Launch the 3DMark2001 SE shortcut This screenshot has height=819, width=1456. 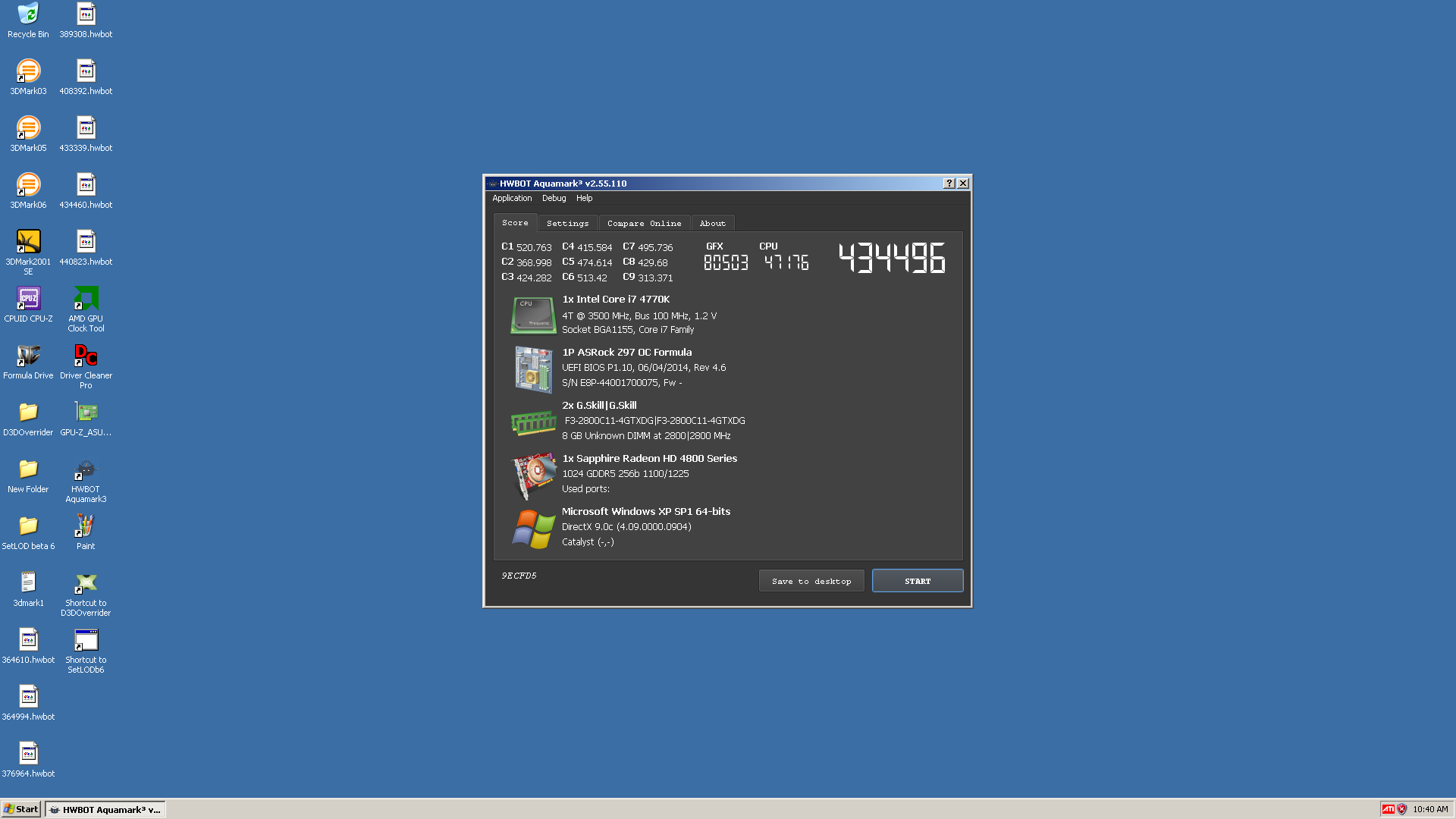point(28,253)
